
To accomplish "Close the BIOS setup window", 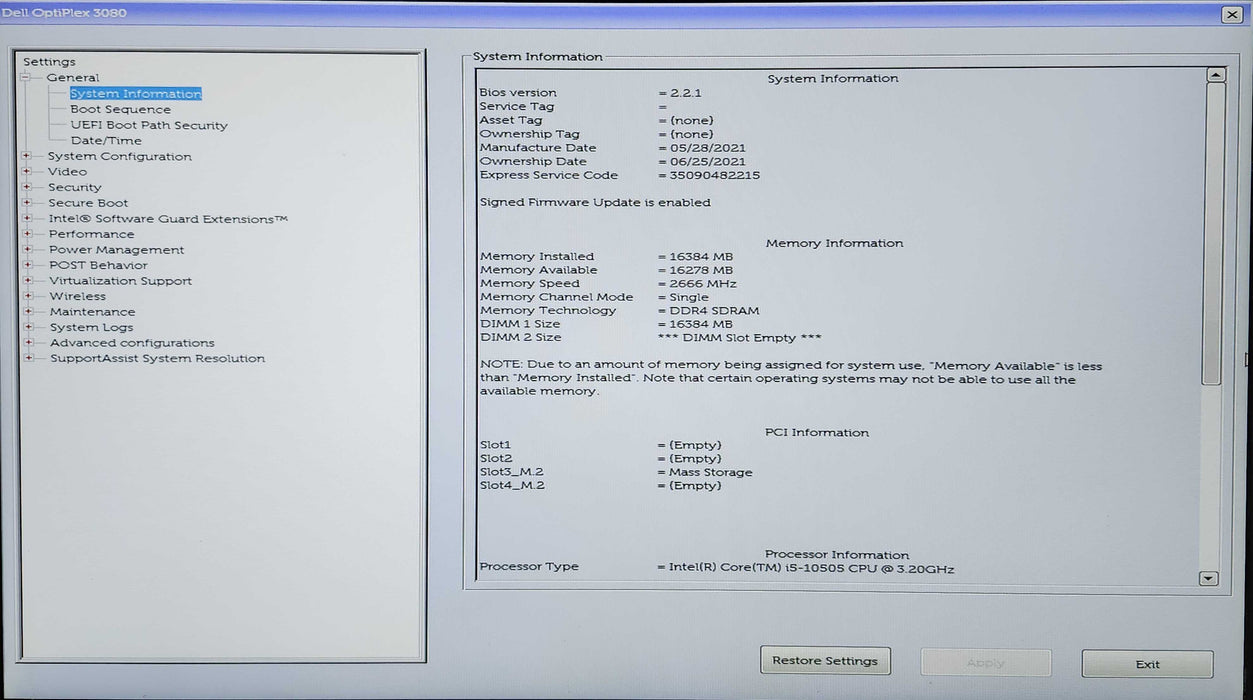I will point(1231,14).
